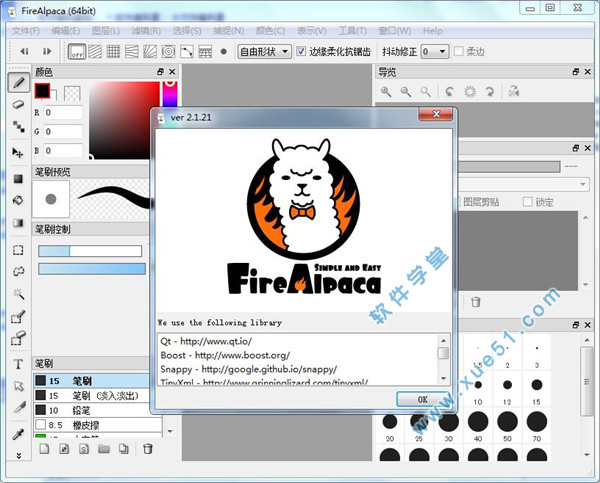This screenshot has width=600, height=483.
Task: Enable parallel lines snap
Action: (x=95, y=51)
